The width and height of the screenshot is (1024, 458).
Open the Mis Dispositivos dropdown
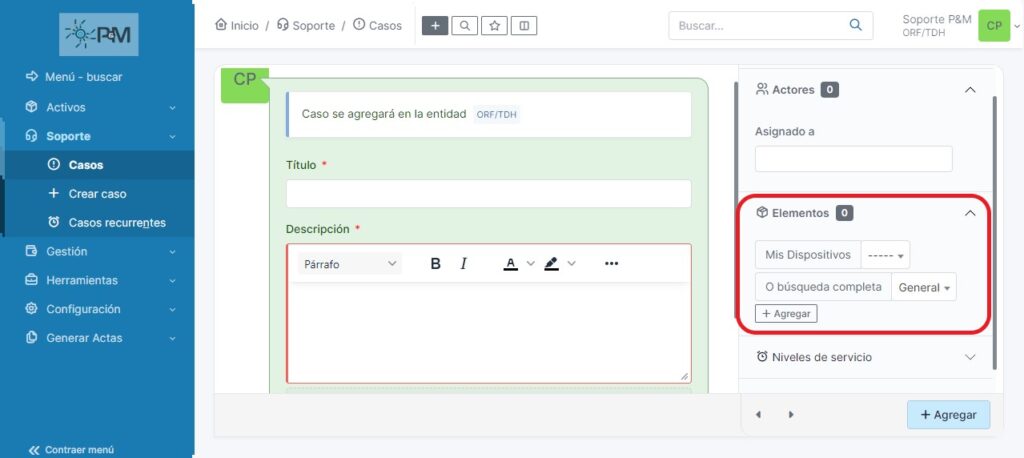(x=885, y=255)
